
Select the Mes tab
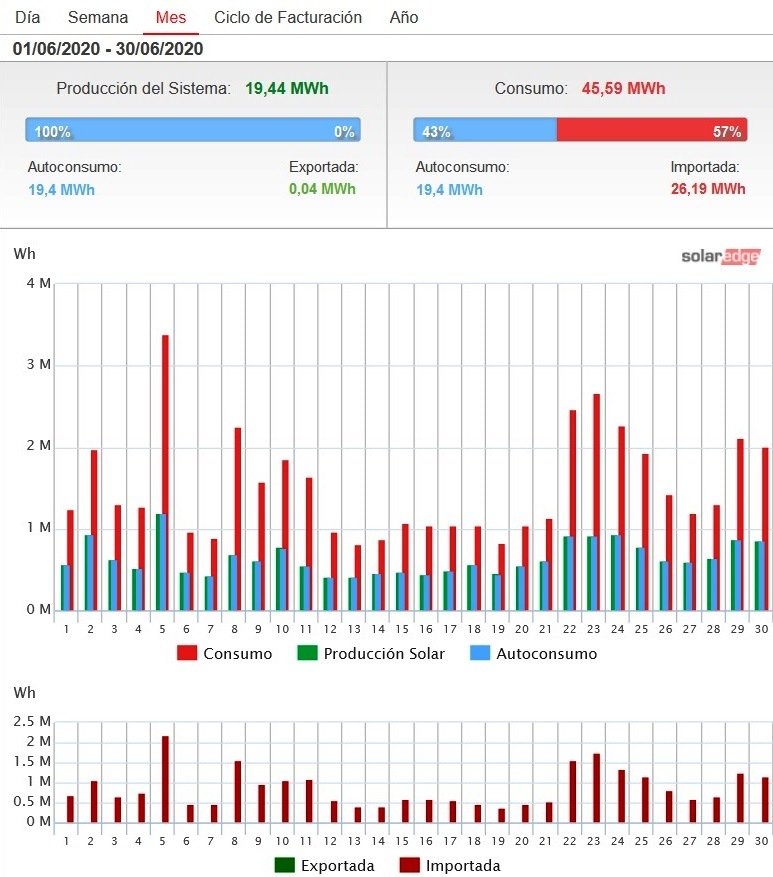click(x=171, y=17)
